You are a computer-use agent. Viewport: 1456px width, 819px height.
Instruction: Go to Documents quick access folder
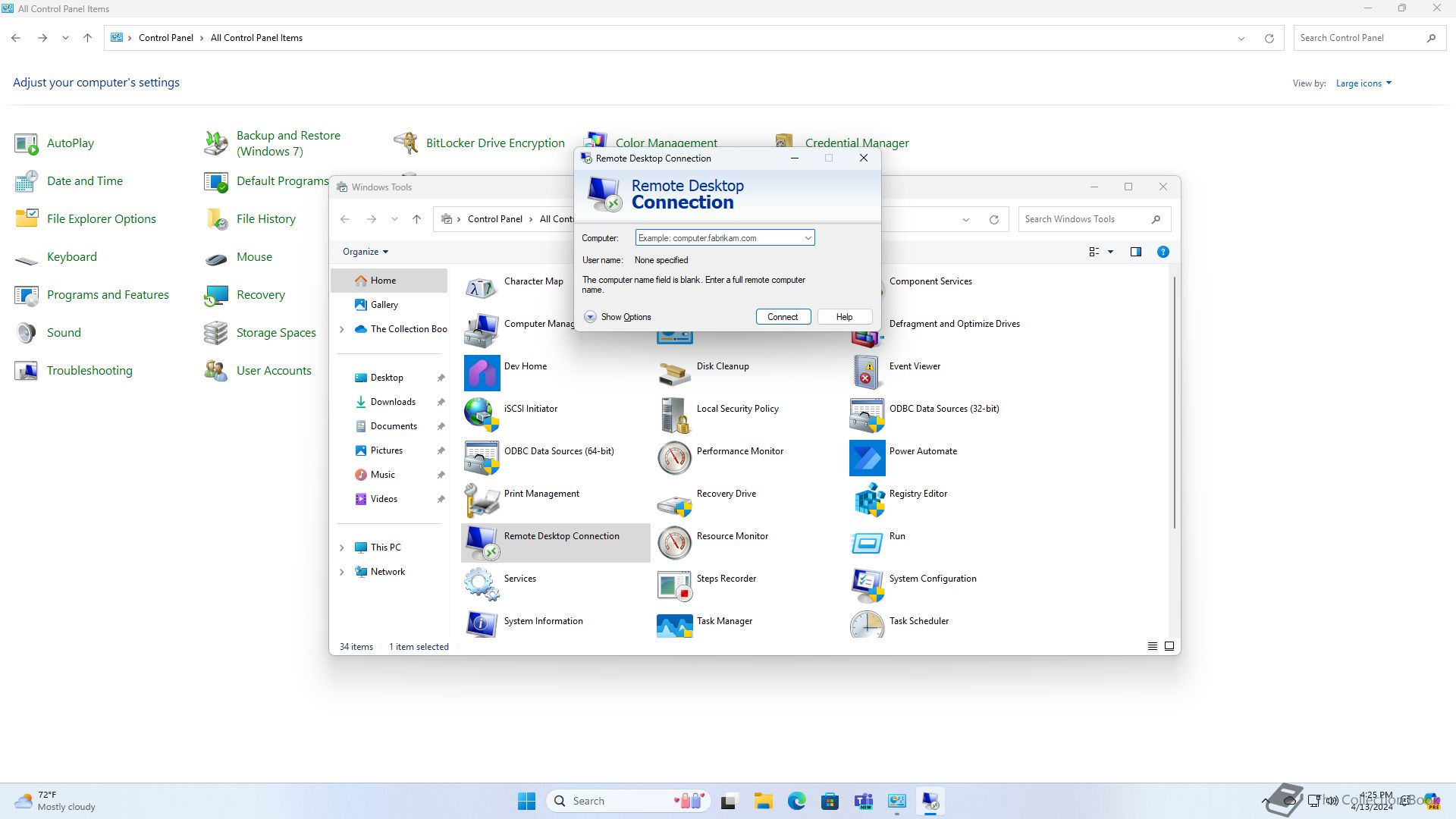click(x=389, y=426)
